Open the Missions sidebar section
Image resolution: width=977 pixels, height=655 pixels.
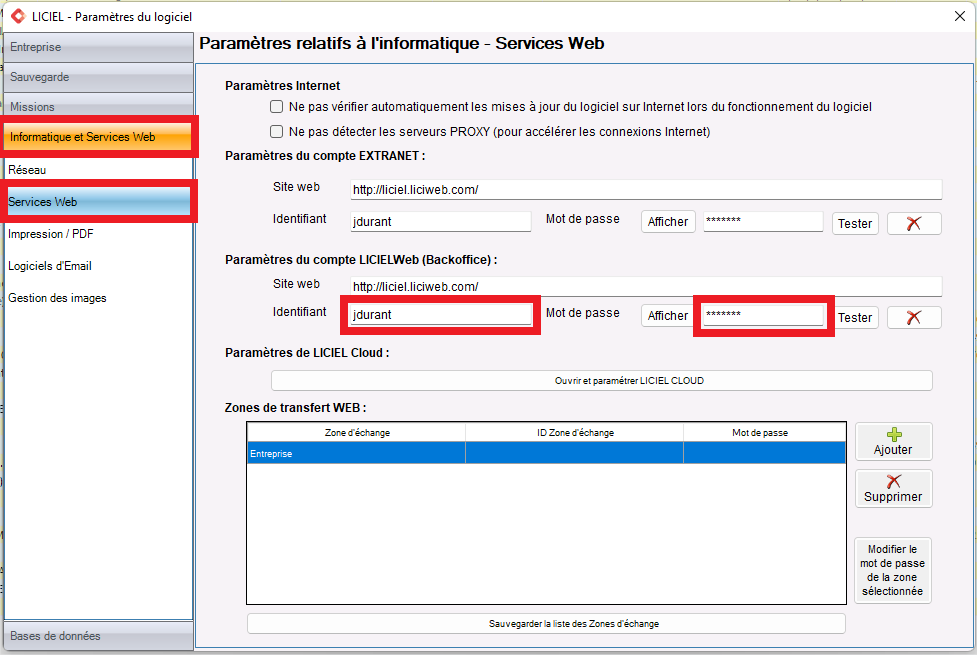click(98, 106)
